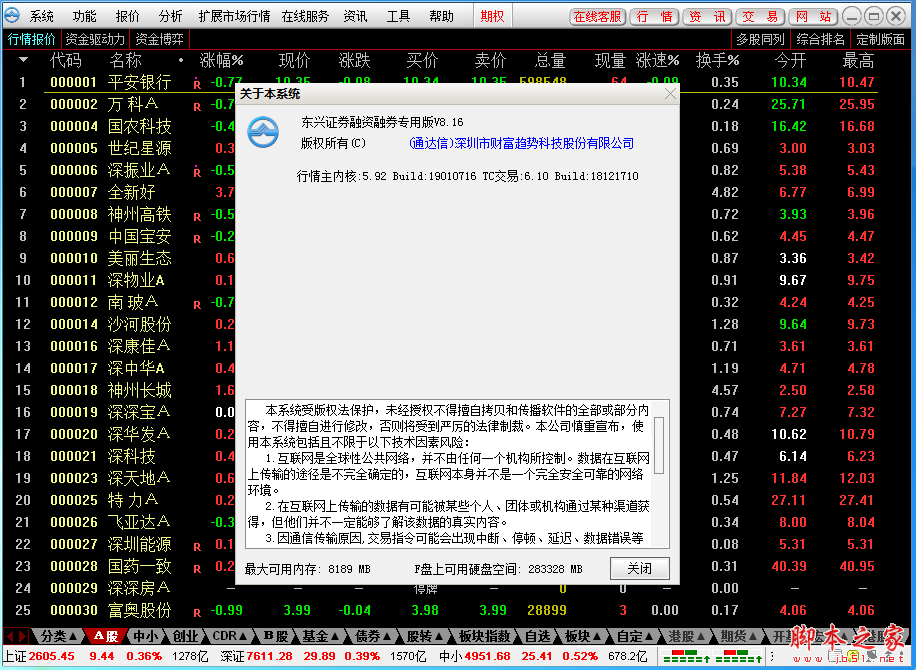Viewport: 916px width, 670px height.
Task: Click the red-bordered 网站 button
Action: point(813,16)
